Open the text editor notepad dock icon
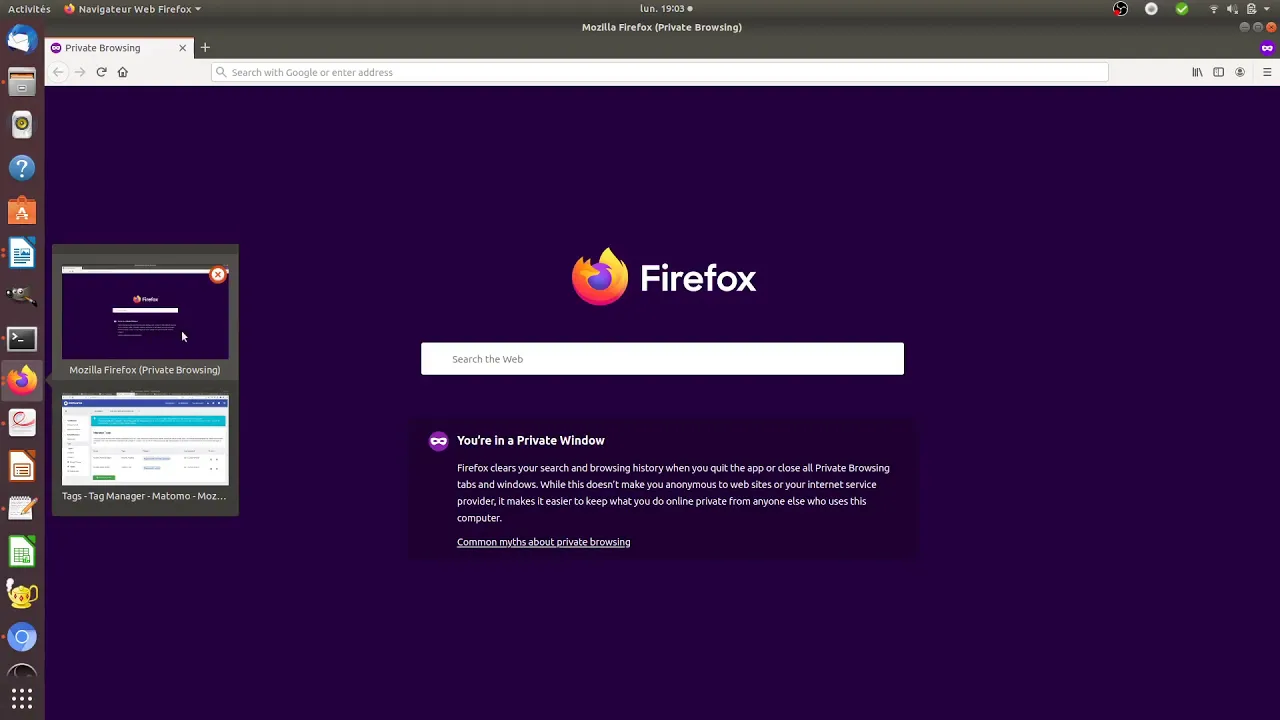This screenshot has height=720, width=1280. pos(22,509)
